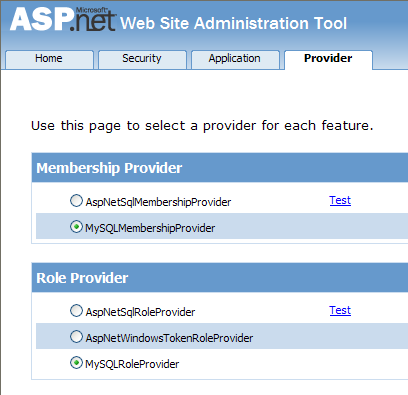Click the AspNetWindowsTokenRoleProvider label text
This screenshot has height=395, width=408.
click(169, 338)
